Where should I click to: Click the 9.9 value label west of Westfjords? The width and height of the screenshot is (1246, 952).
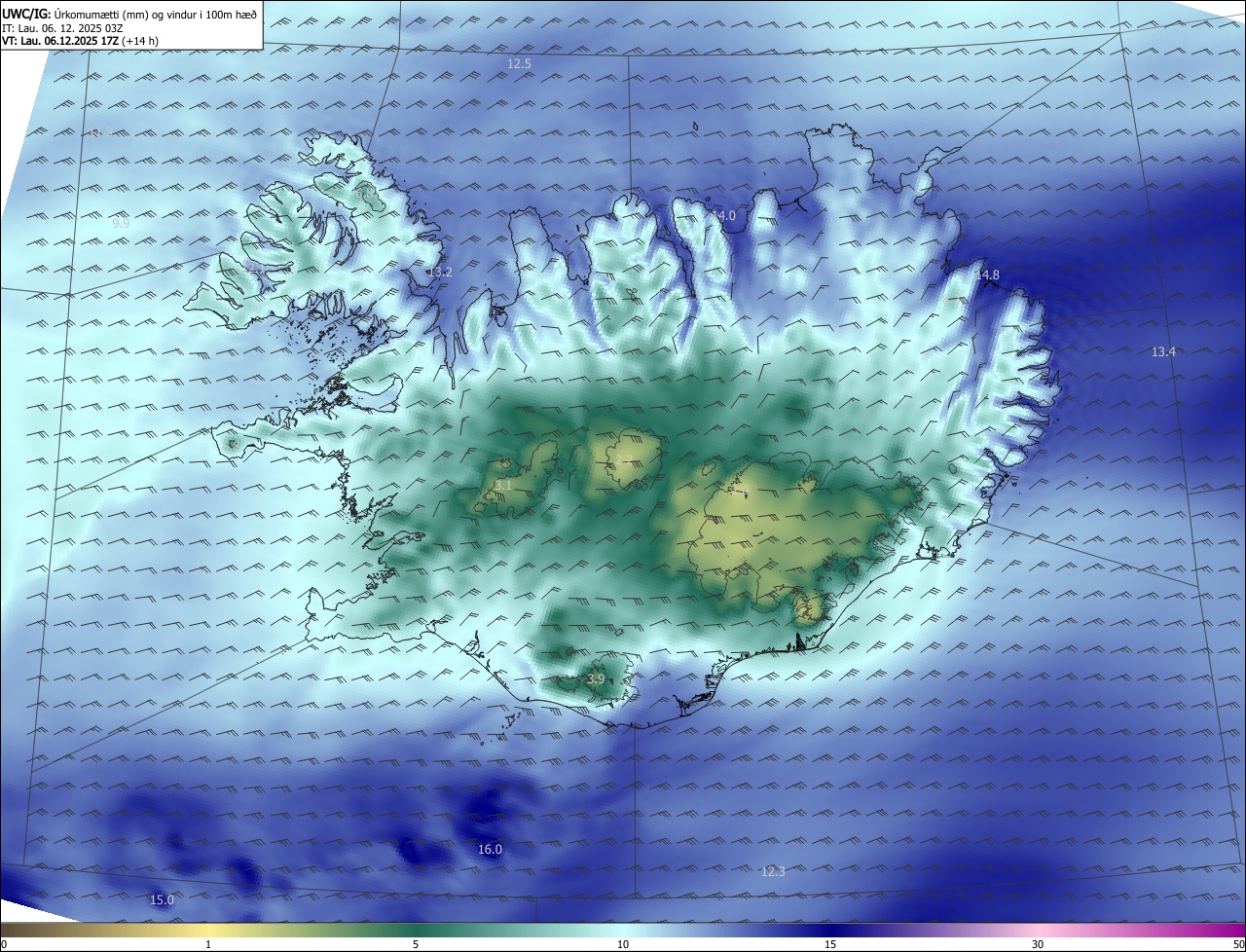[x=121, y=224]
